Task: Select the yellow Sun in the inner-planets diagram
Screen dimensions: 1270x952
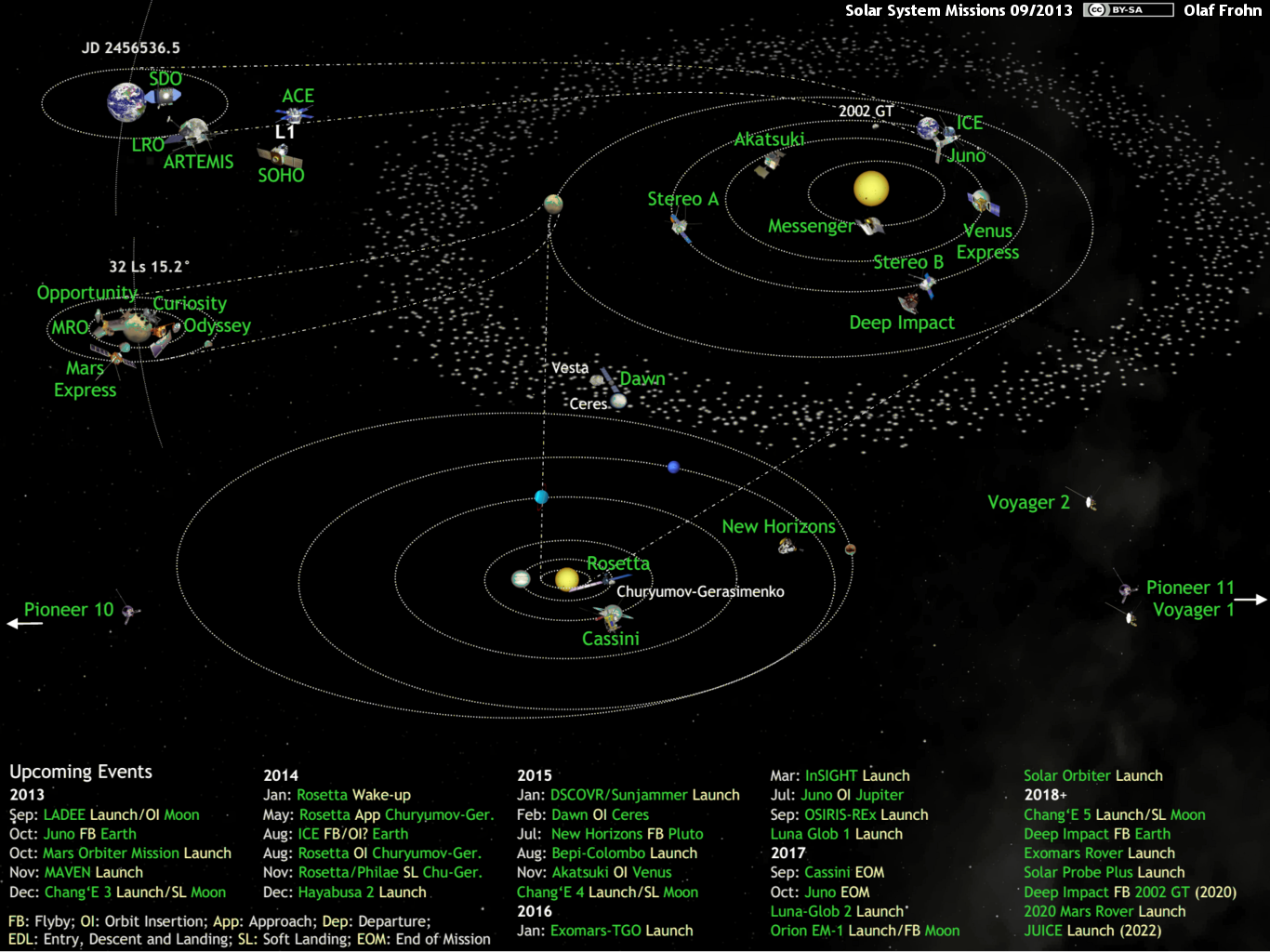Action: point(871,188)
